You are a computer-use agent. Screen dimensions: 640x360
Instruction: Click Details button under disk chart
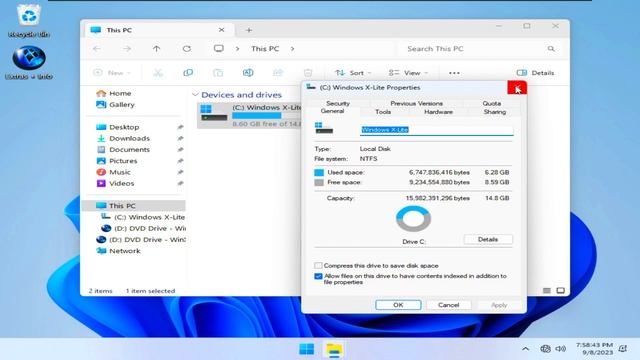pyautogui.click(x=488, y=239)
